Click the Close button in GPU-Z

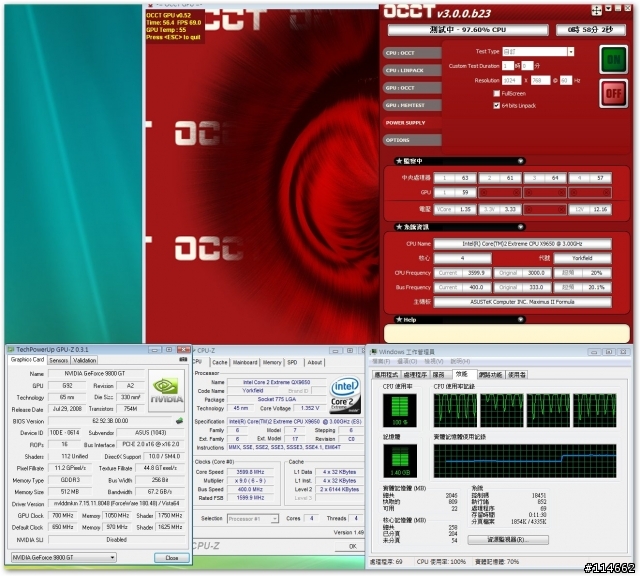click(x=171, y=558)
